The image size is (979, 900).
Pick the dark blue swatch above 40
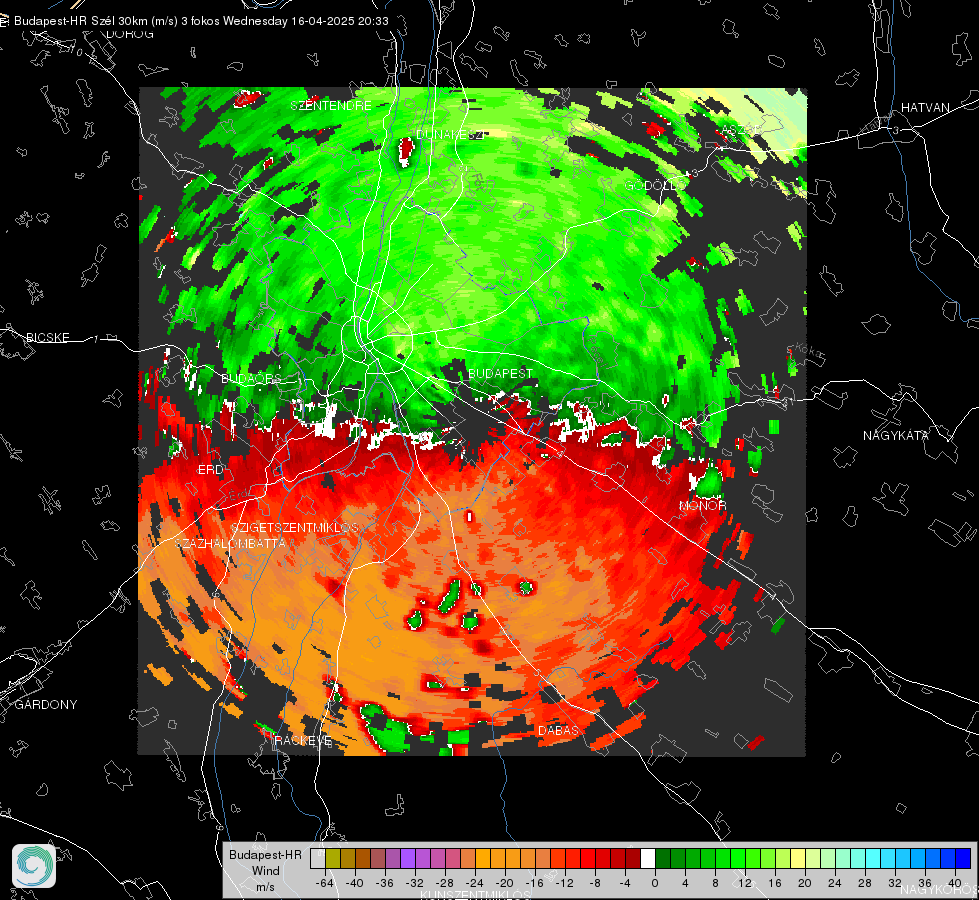click(963, 858)
